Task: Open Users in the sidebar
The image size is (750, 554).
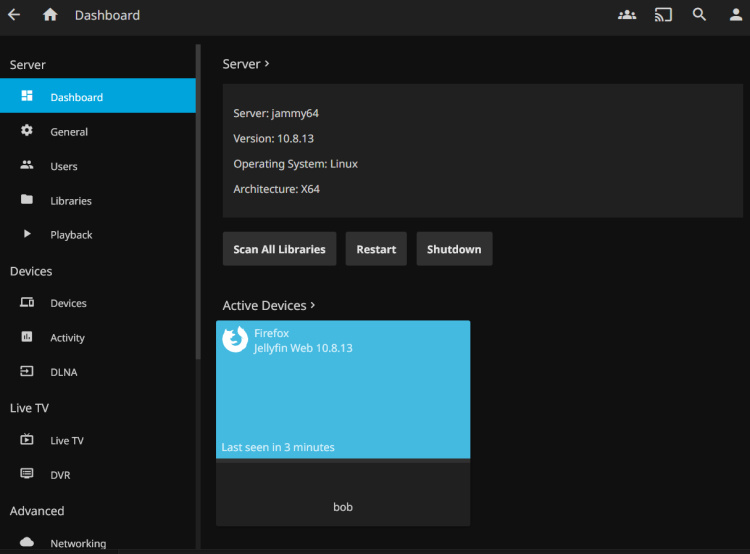Action: (x=64, y=166)
